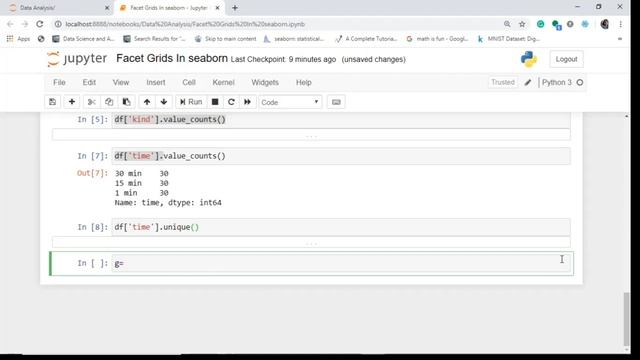Open the Chrome three-dot menu
The height and width of the screenshot is (360, 640).
pos(620,24)
